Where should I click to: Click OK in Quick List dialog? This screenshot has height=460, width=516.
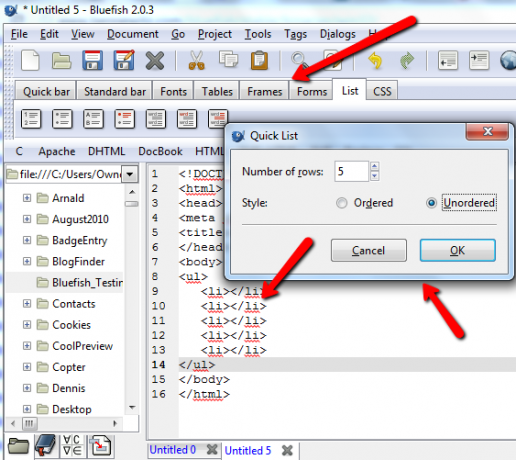pyautogui.click(x=457, y=250)
